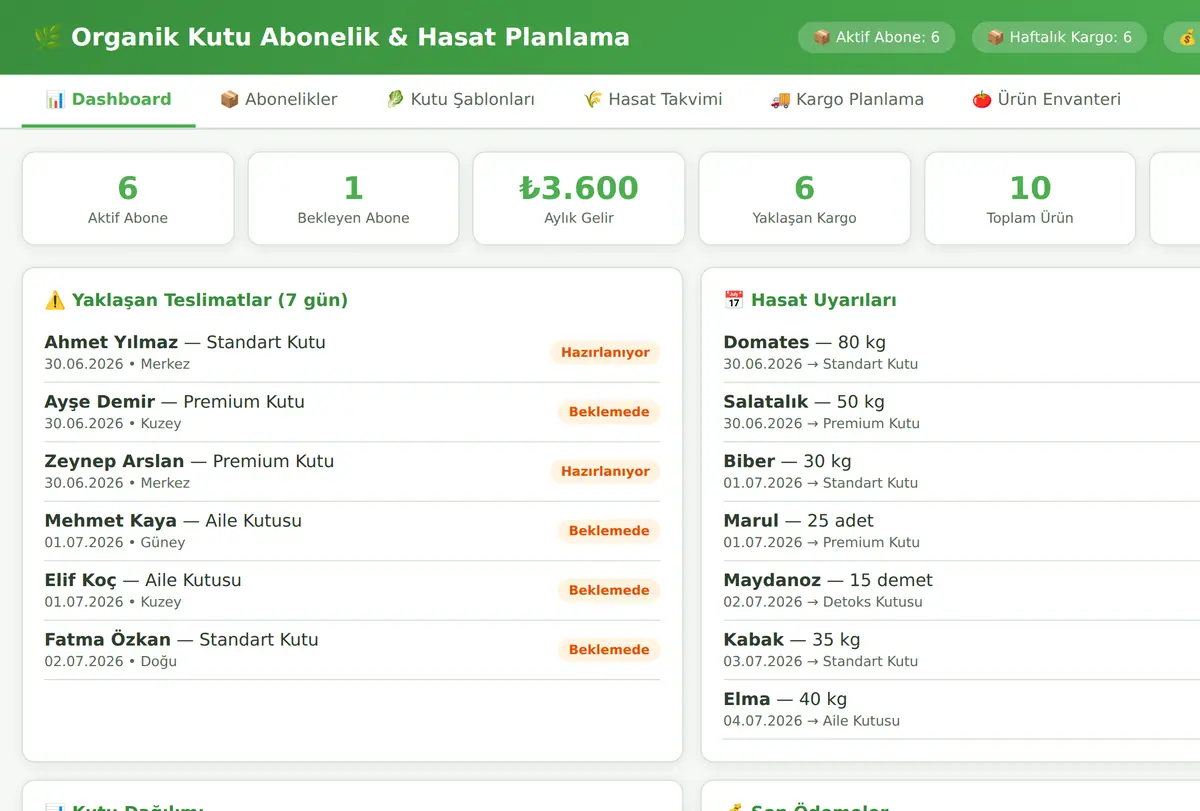
Task: Select the Toplam Ürün stat card
Action: [x=1030, y=198]
